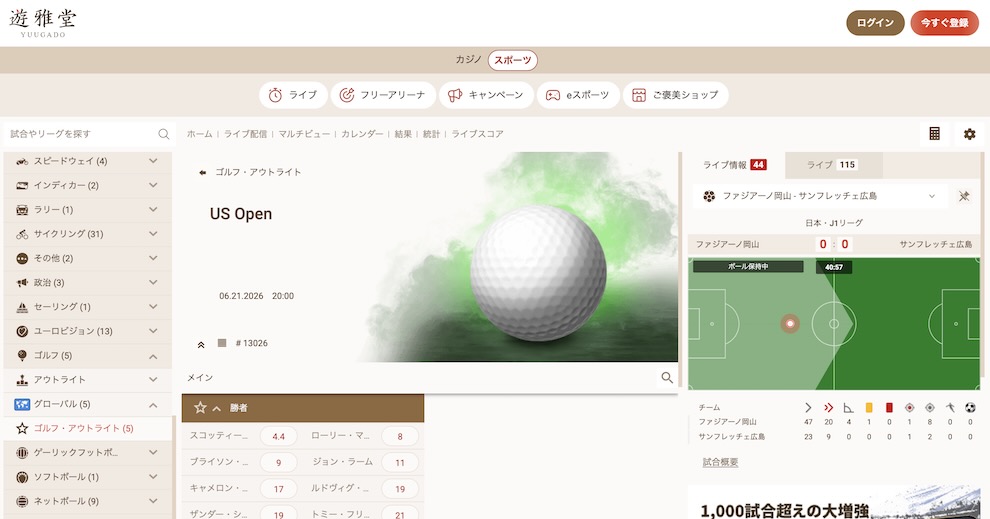The image size is (990, 519).
Task: Select odds 4.4 for スコッティー
Action: tap(278, 436)
